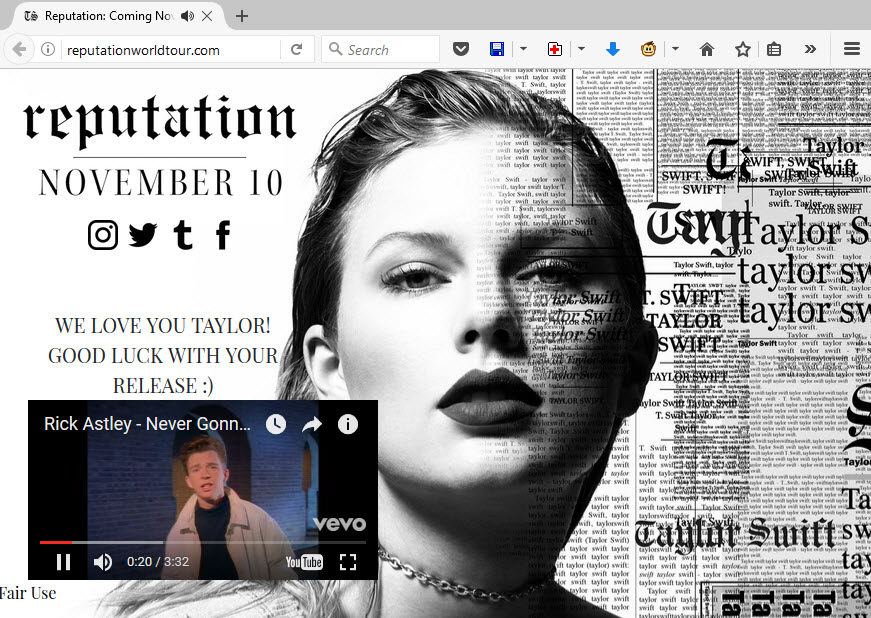Screen dimensions: 871x618
Task: Click the NOVEMBER 10 text
Action: click(x=161, y=183)
